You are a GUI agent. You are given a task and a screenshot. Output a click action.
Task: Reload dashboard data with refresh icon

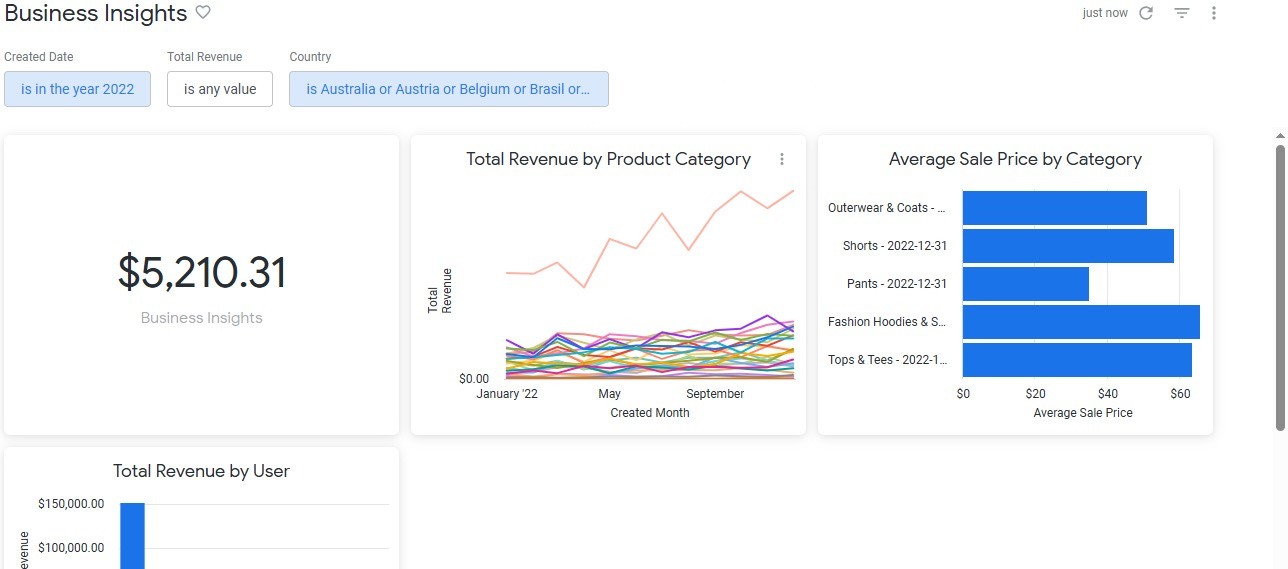point(1146,13)
